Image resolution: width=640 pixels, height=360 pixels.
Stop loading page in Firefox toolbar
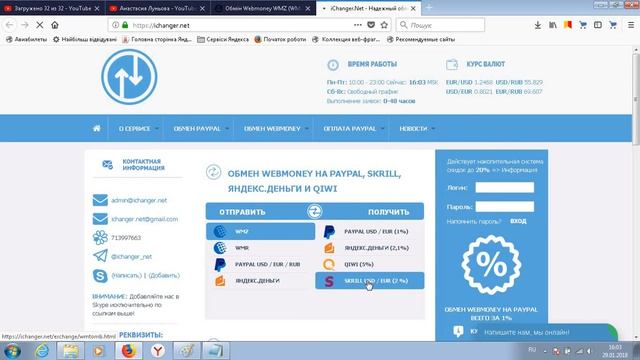tap(40, 25)
